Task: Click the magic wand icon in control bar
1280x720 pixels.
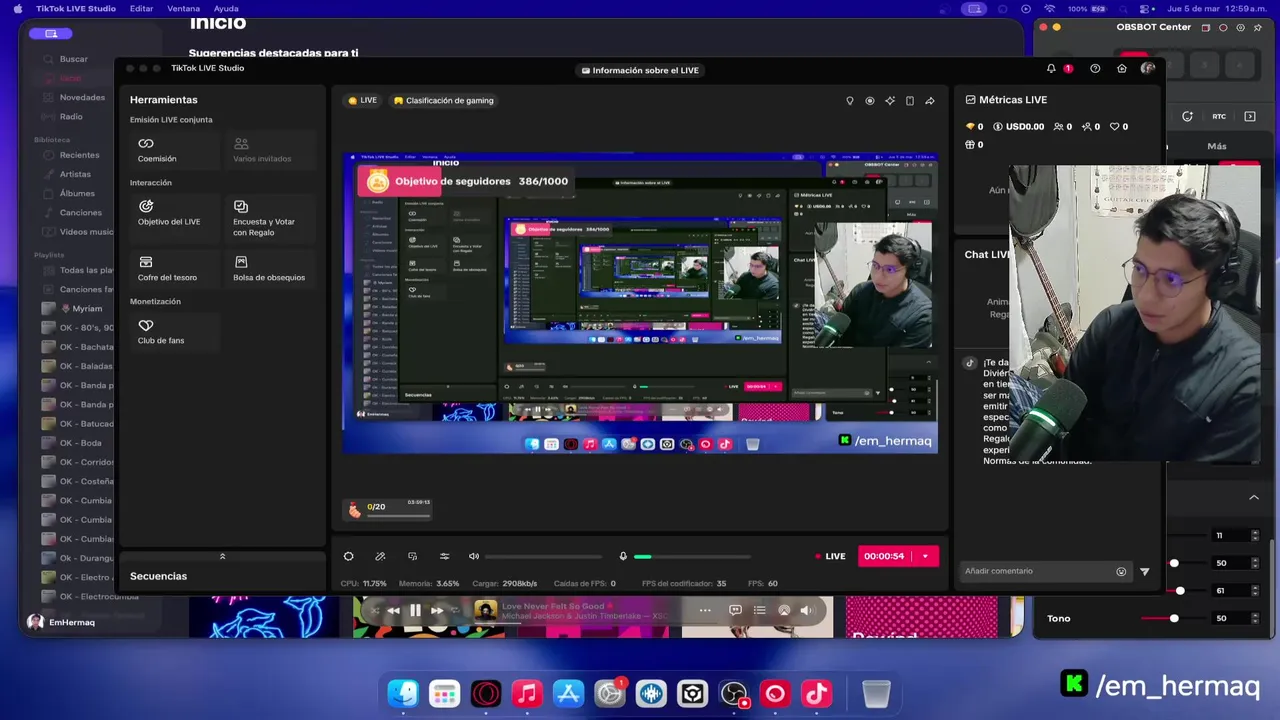Action: point(380,556)
